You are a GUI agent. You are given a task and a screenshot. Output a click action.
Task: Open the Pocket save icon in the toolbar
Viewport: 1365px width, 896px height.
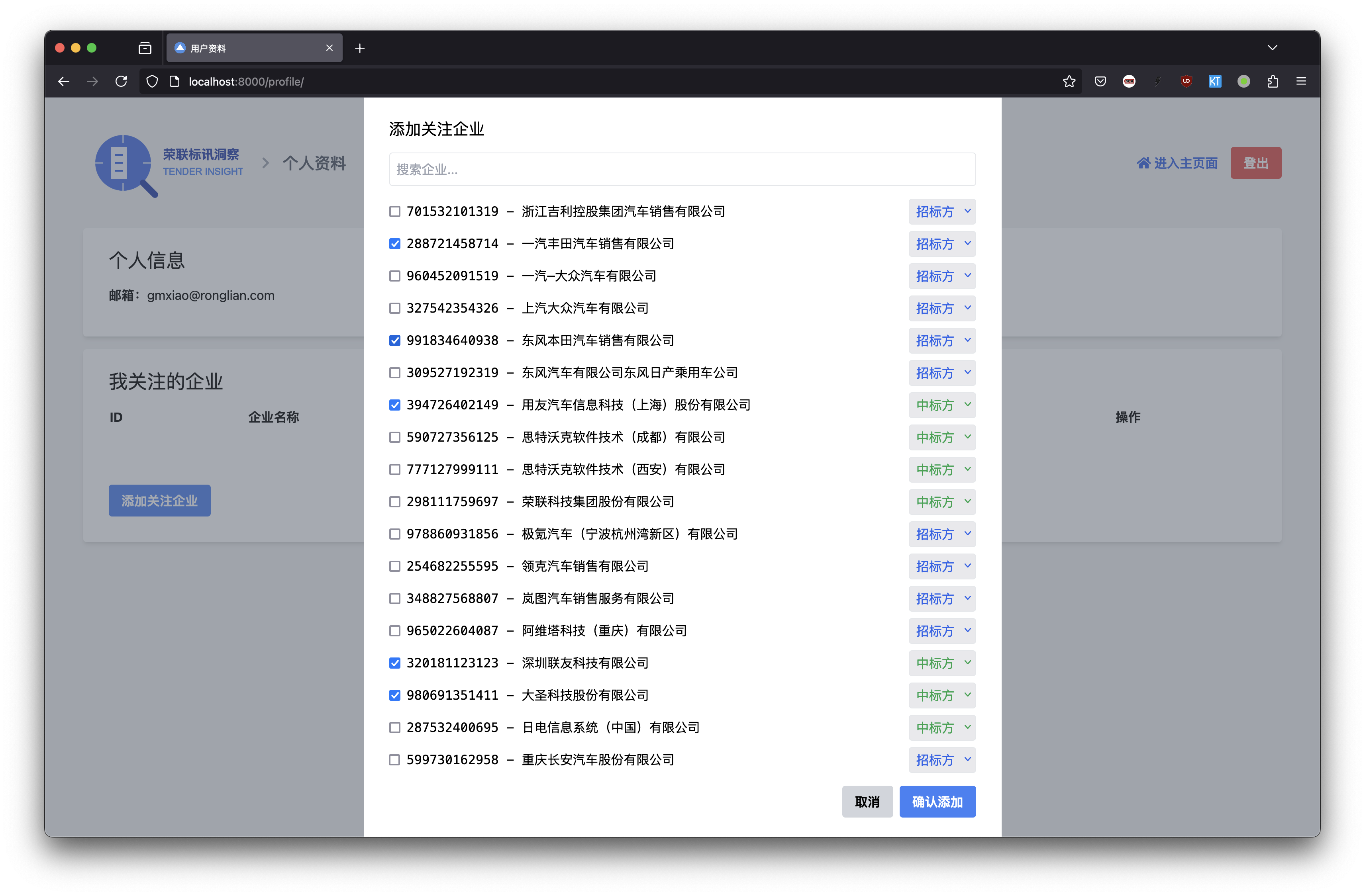click(1100, 81)
